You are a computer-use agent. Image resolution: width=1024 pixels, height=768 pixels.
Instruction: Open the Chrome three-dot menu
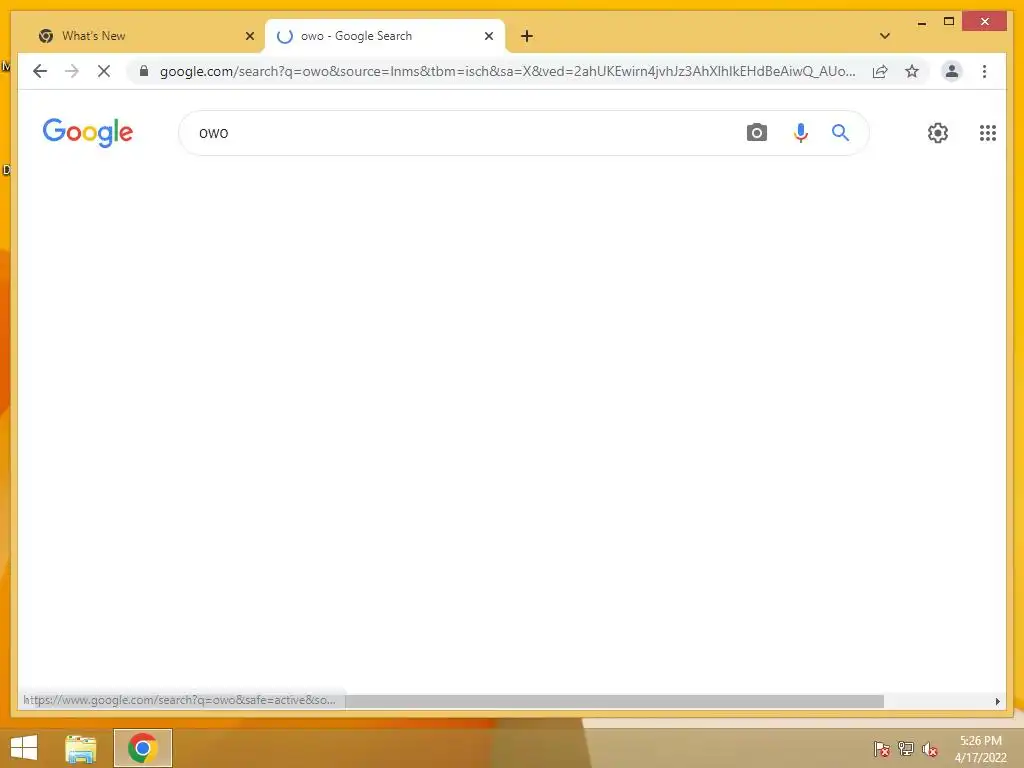[x=984, y=71]
